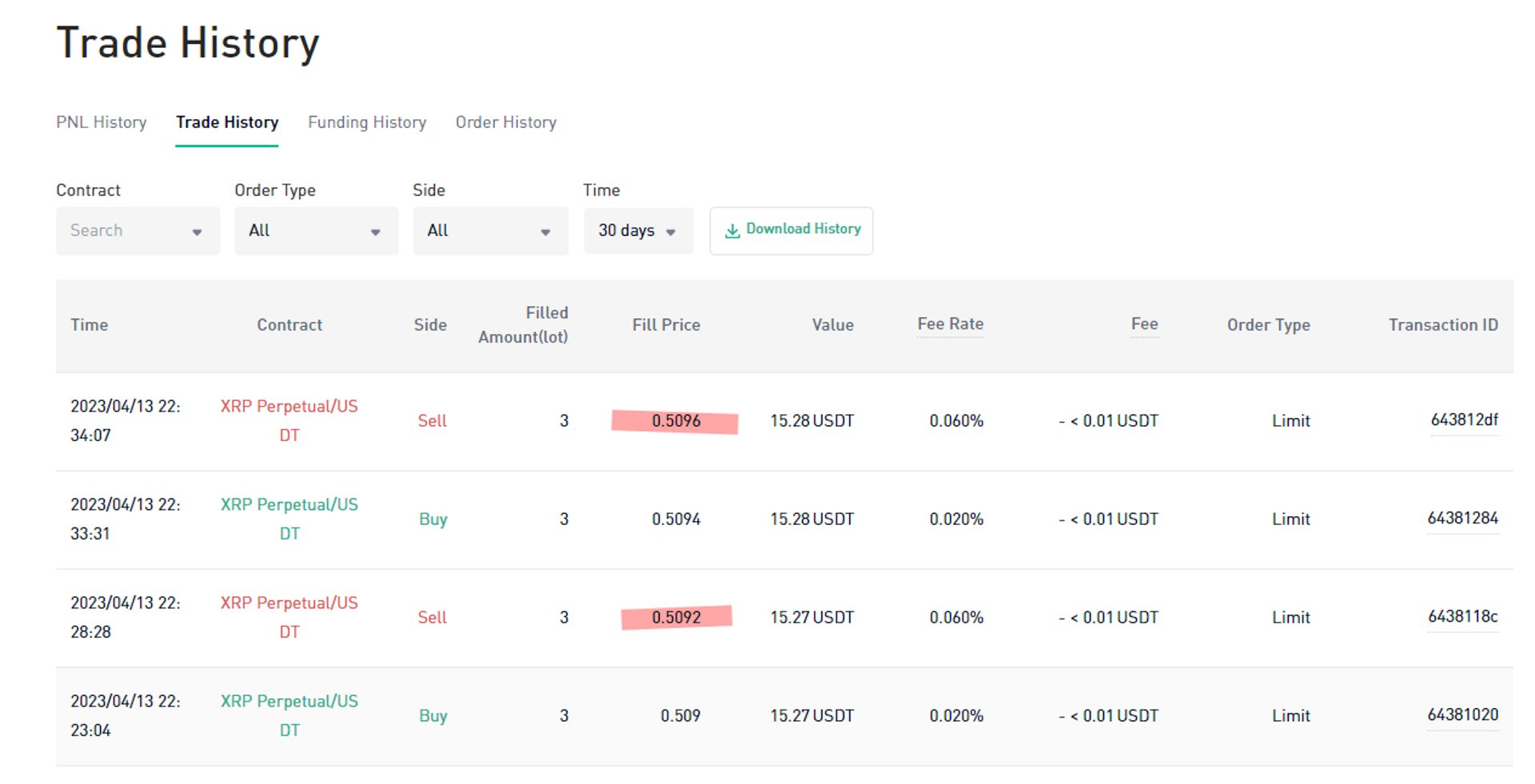The image size is (1535, 784).
Task: Click the Fee column header
Action: click(1145, 324)
